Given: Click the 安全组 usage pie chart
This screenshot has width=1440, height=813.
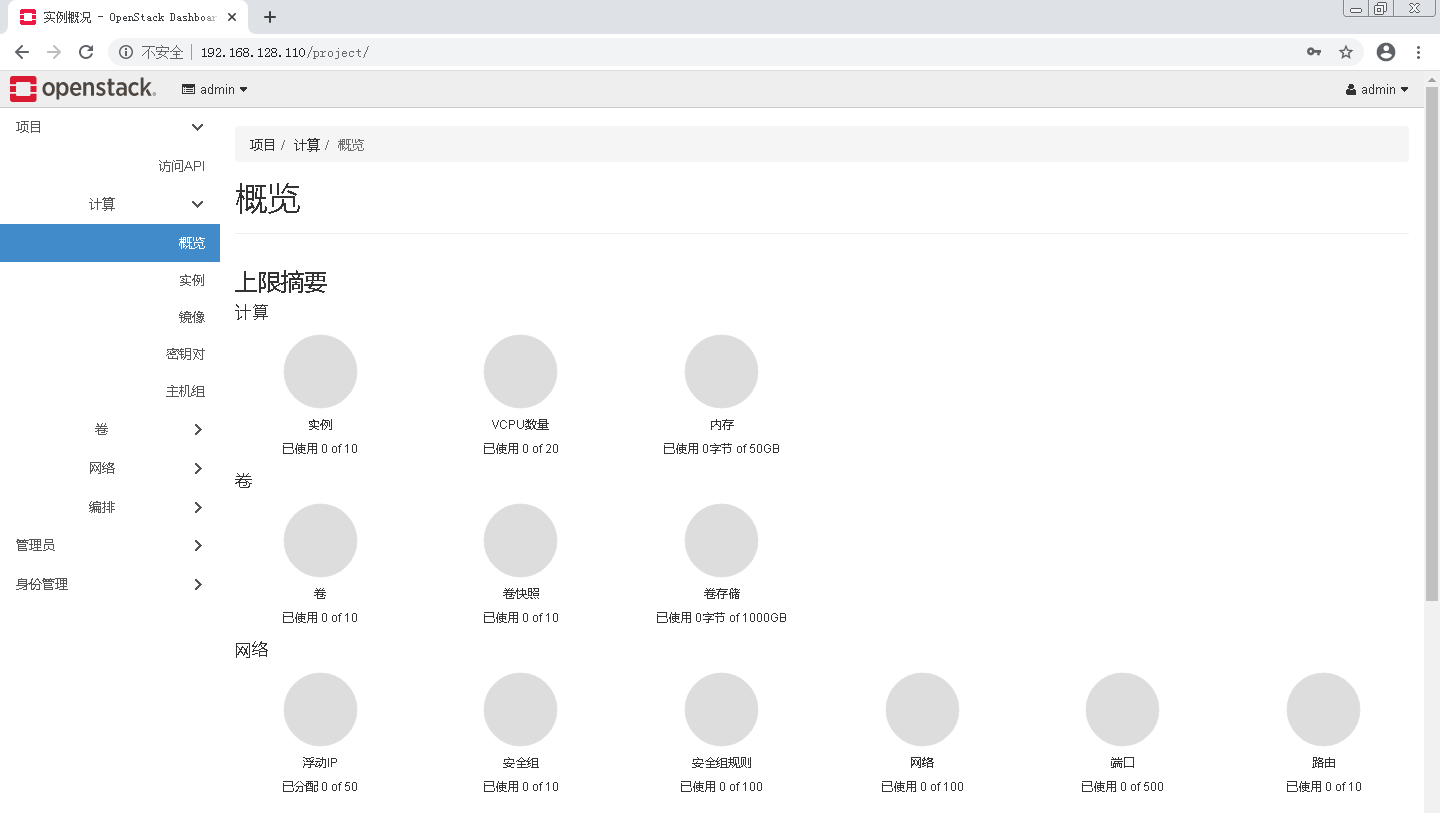Looking at the screenshot, I should tap(520, 709).
